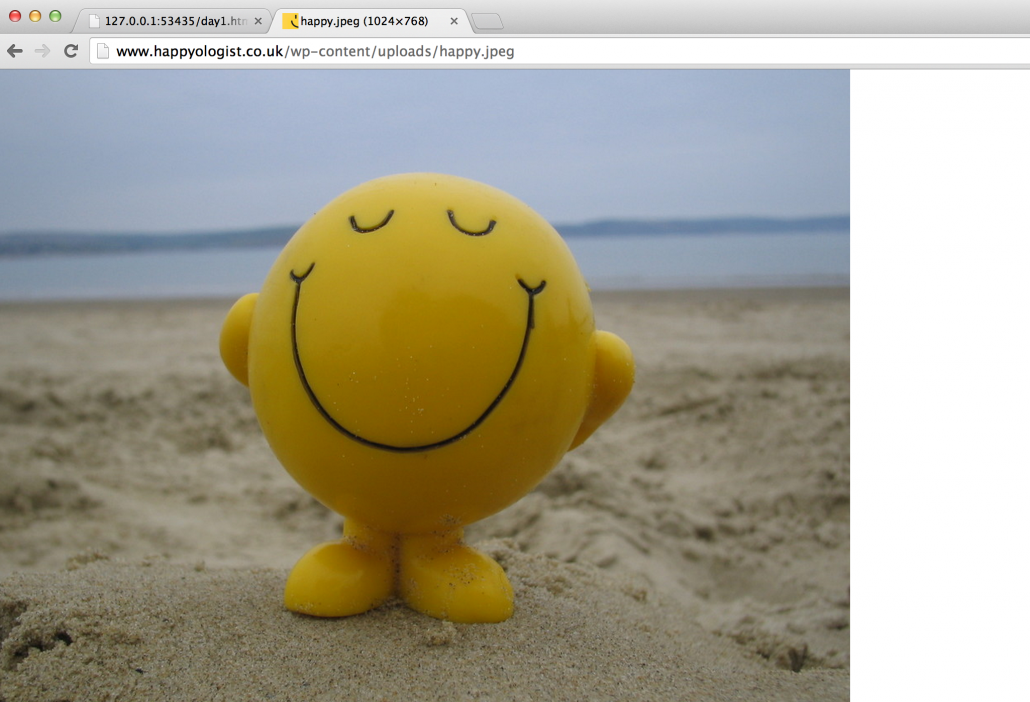
Task: Click the www.happyologist.co.uk domain in the URL
Action: [x=199, y=51]
